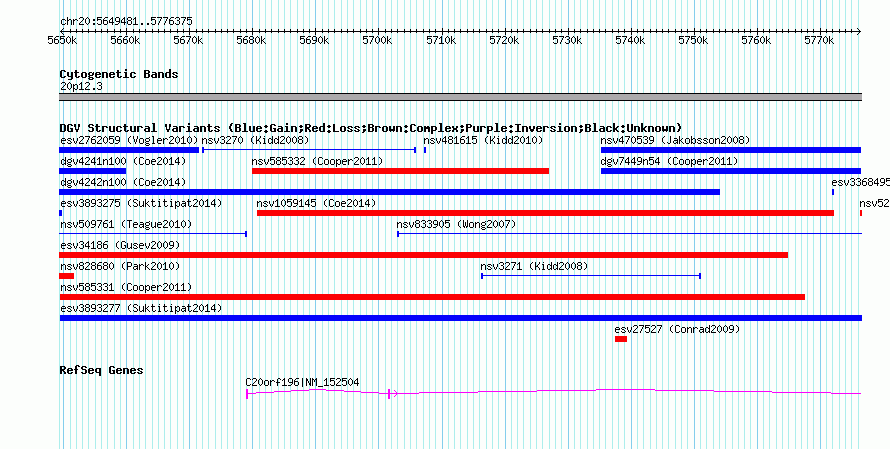The height and width of the screenshot is (449, 890).
Task: Click the 20p12.3 band label
Action: [81, 87]
